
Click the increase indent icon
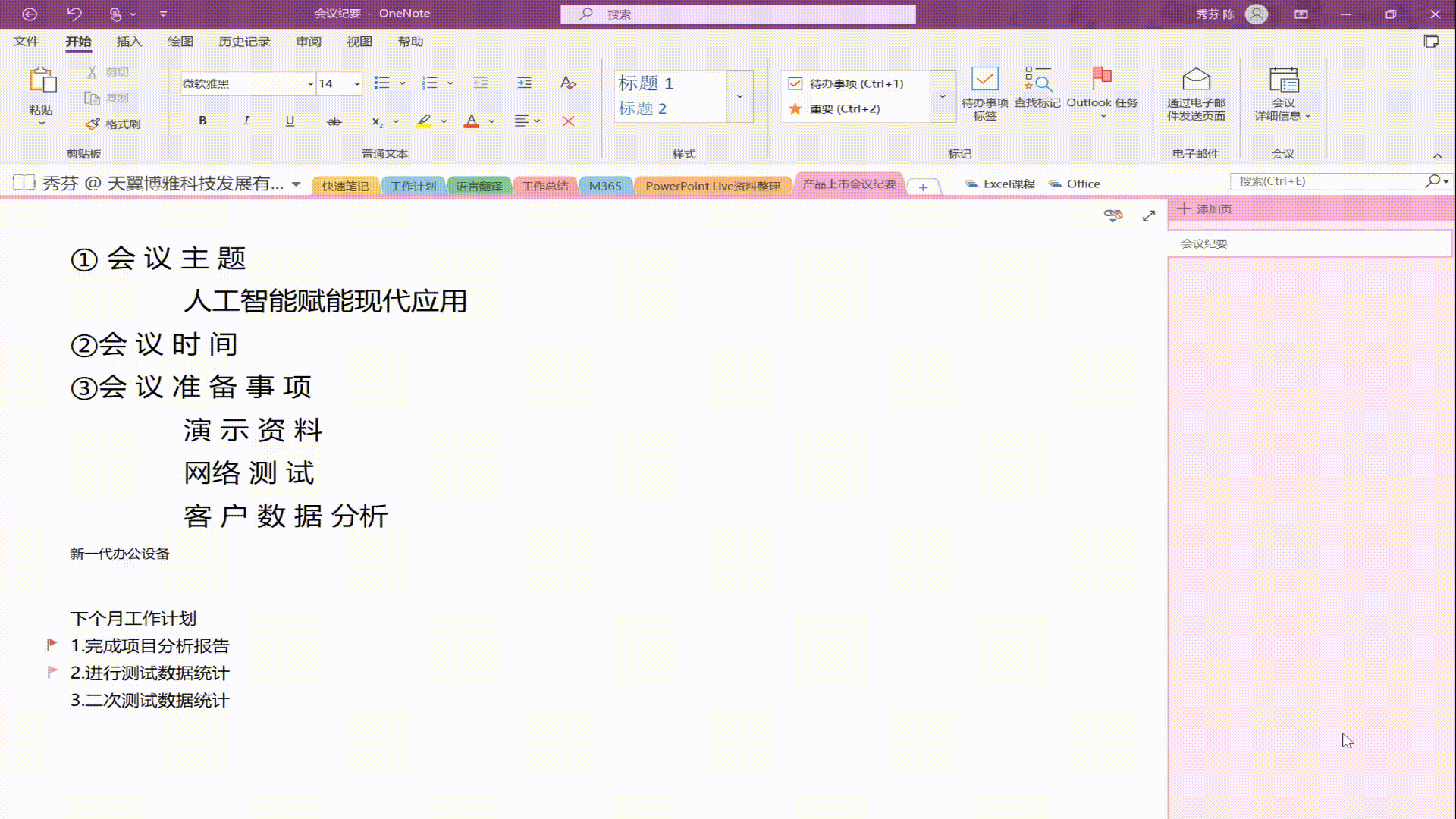[x=524, y=83]
